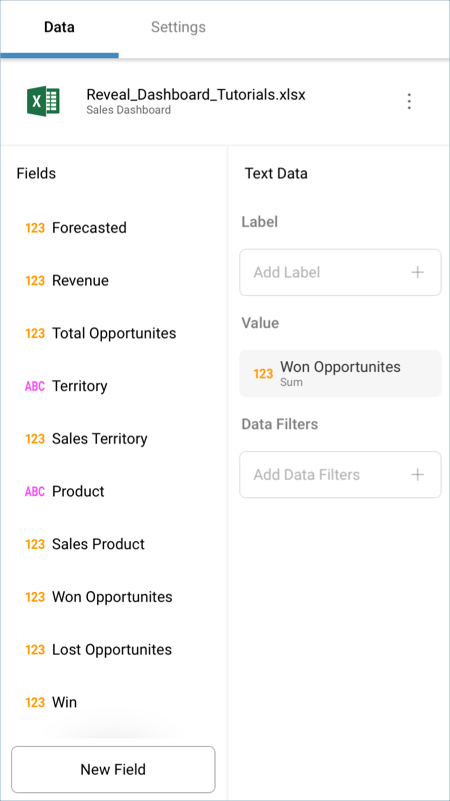
Task: Click the ABC text icon beside Territory
Action: coord(35,386)
